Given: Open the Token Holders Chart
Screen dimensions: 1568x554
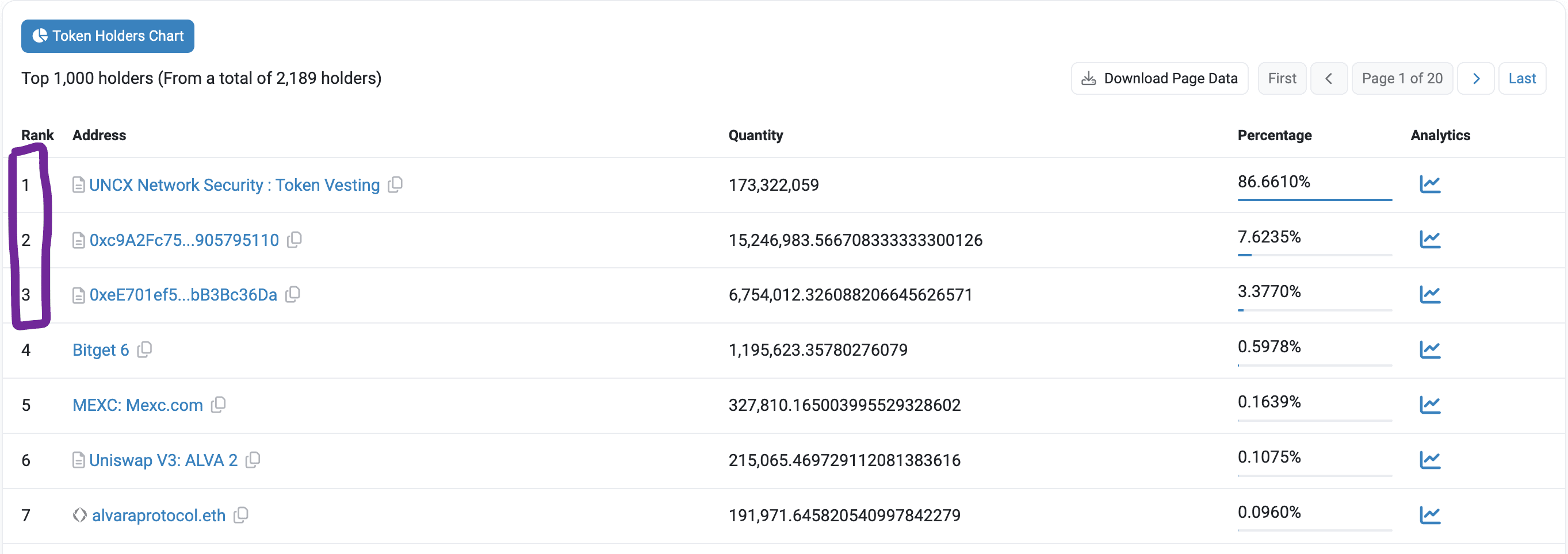Looking at the screenshot, I should (108, 36).
